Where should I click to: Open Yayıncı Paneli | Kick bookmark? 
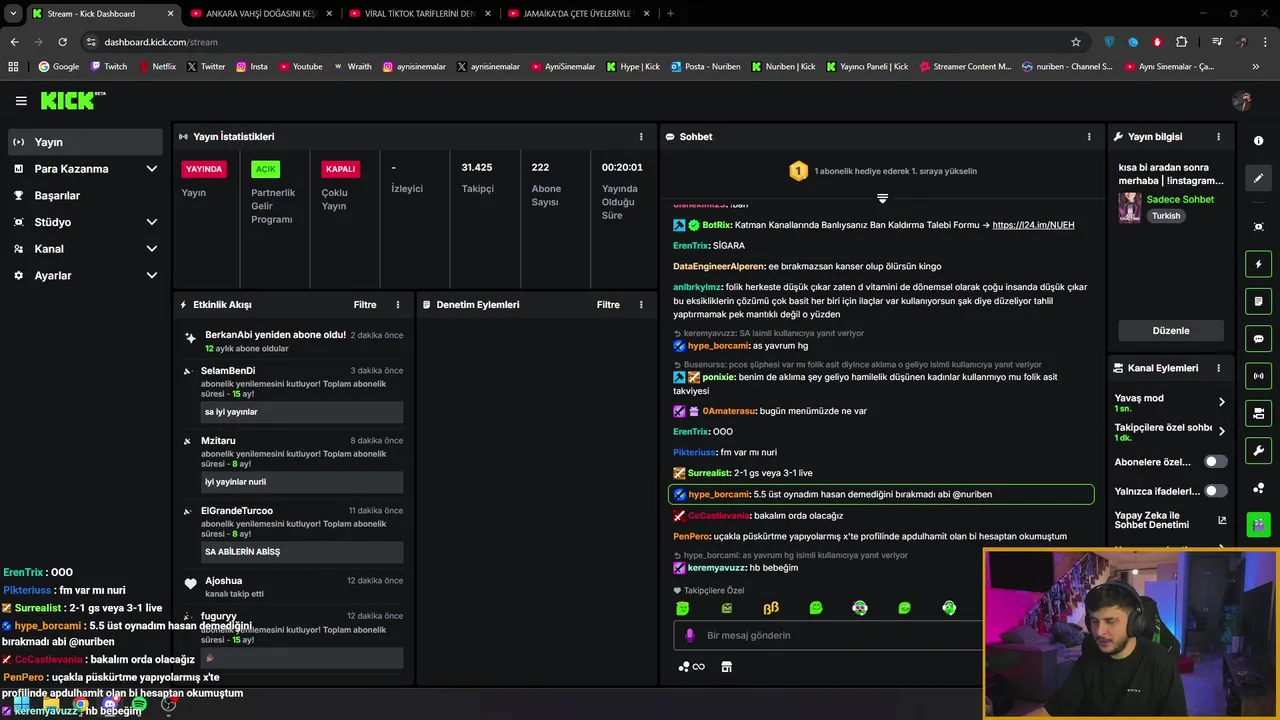point(867,67)
